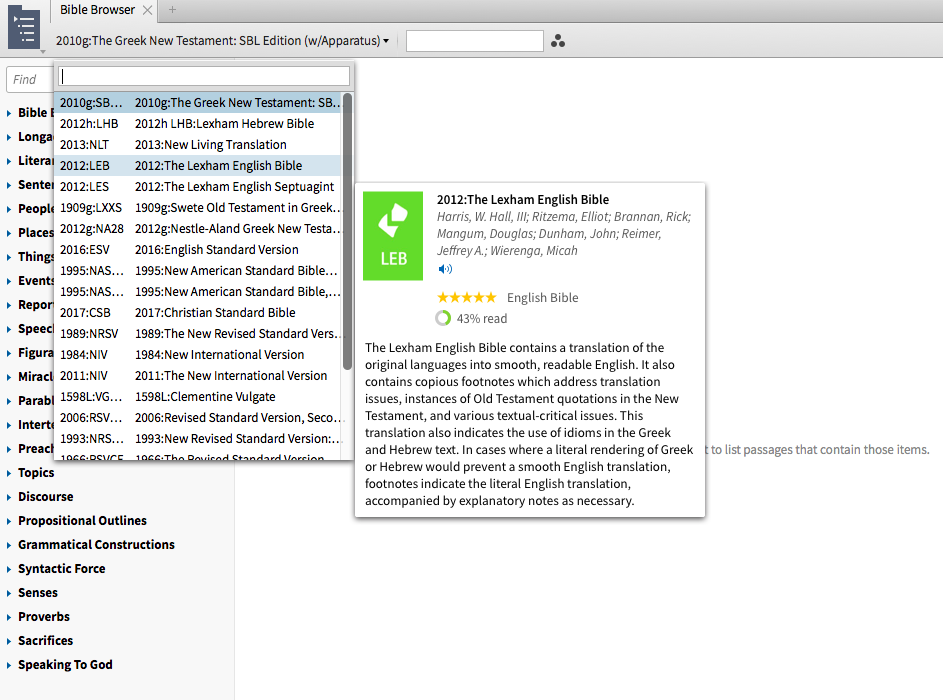The image size is (943, 700).
Task: Click the Find filter field
Action: (x=29, y=79)
